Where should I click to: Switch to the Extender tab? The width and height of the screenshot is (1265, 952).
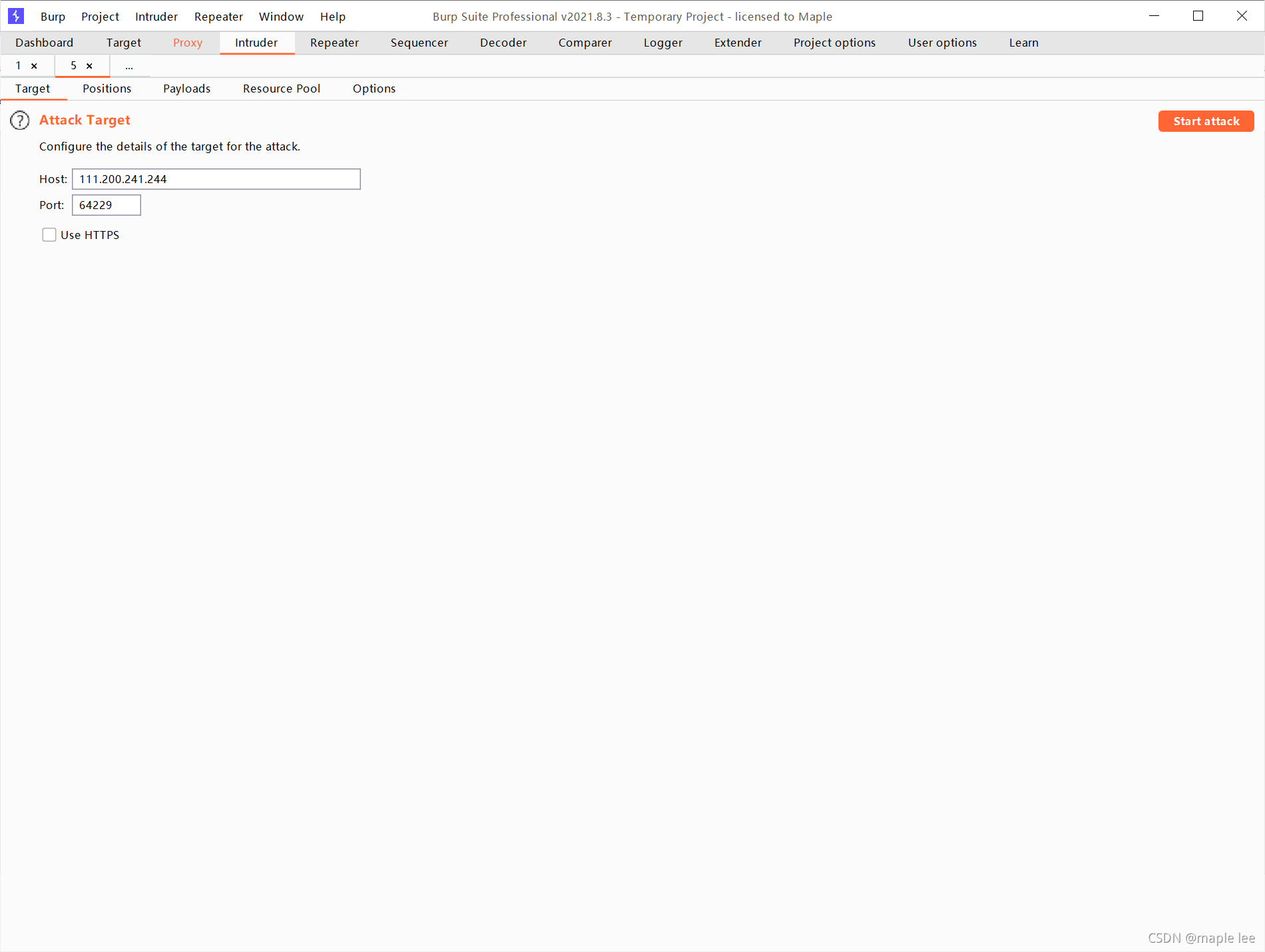[738, 43]
